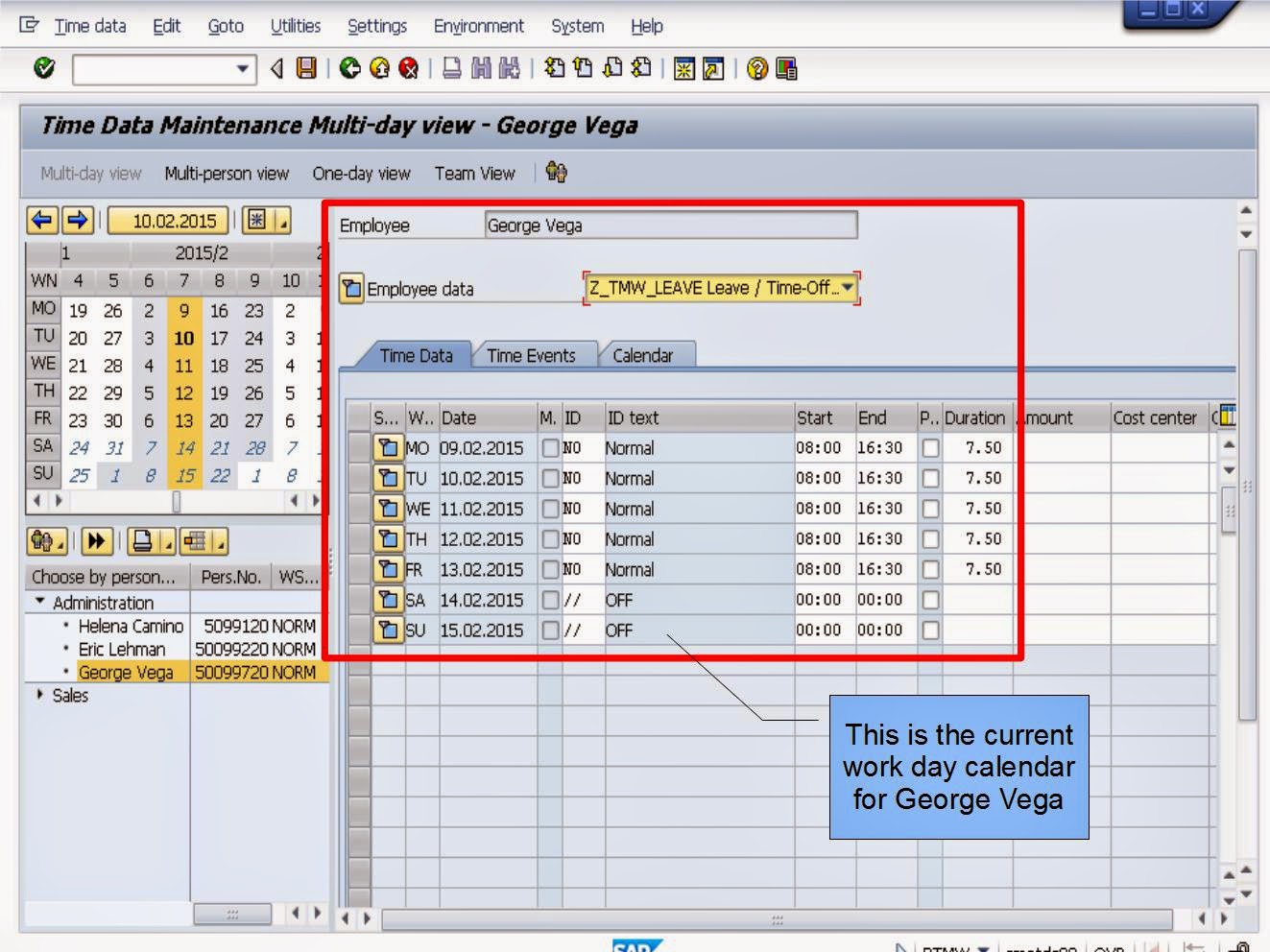Select George Vega in the person list

(126, 672)
